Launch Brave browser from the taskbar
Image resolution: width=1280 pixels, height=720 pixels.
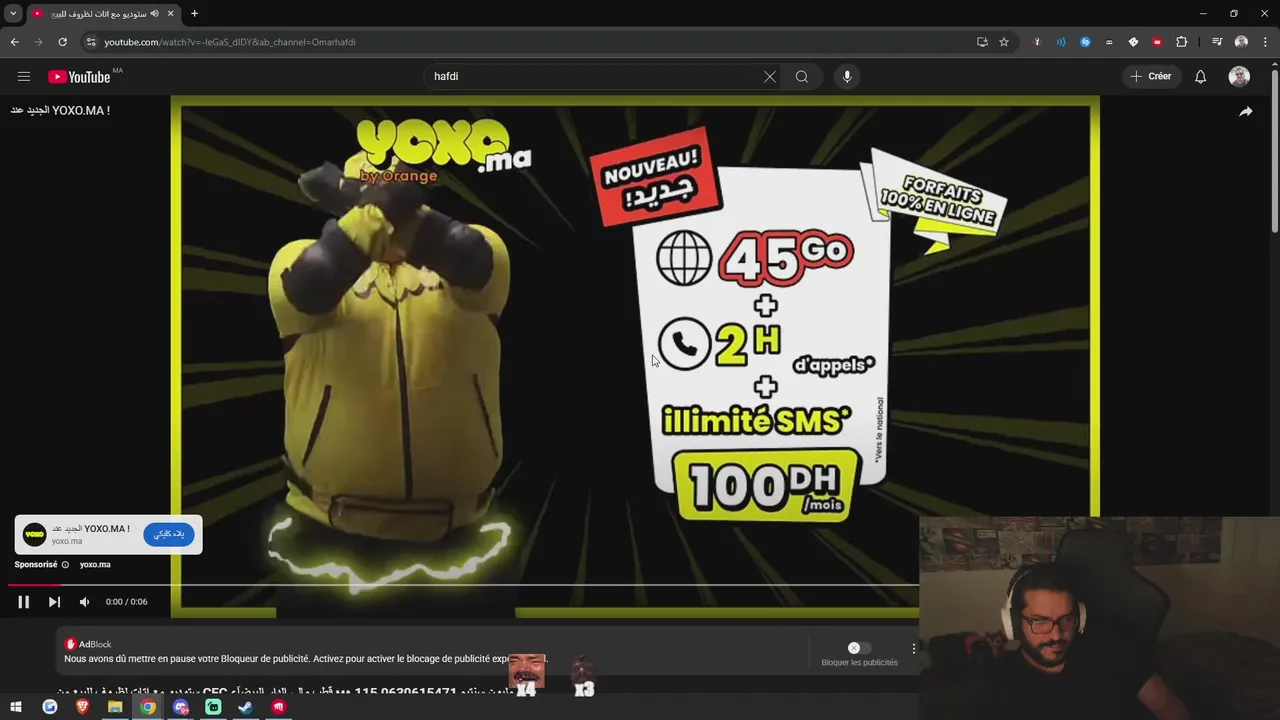[82, 707]
